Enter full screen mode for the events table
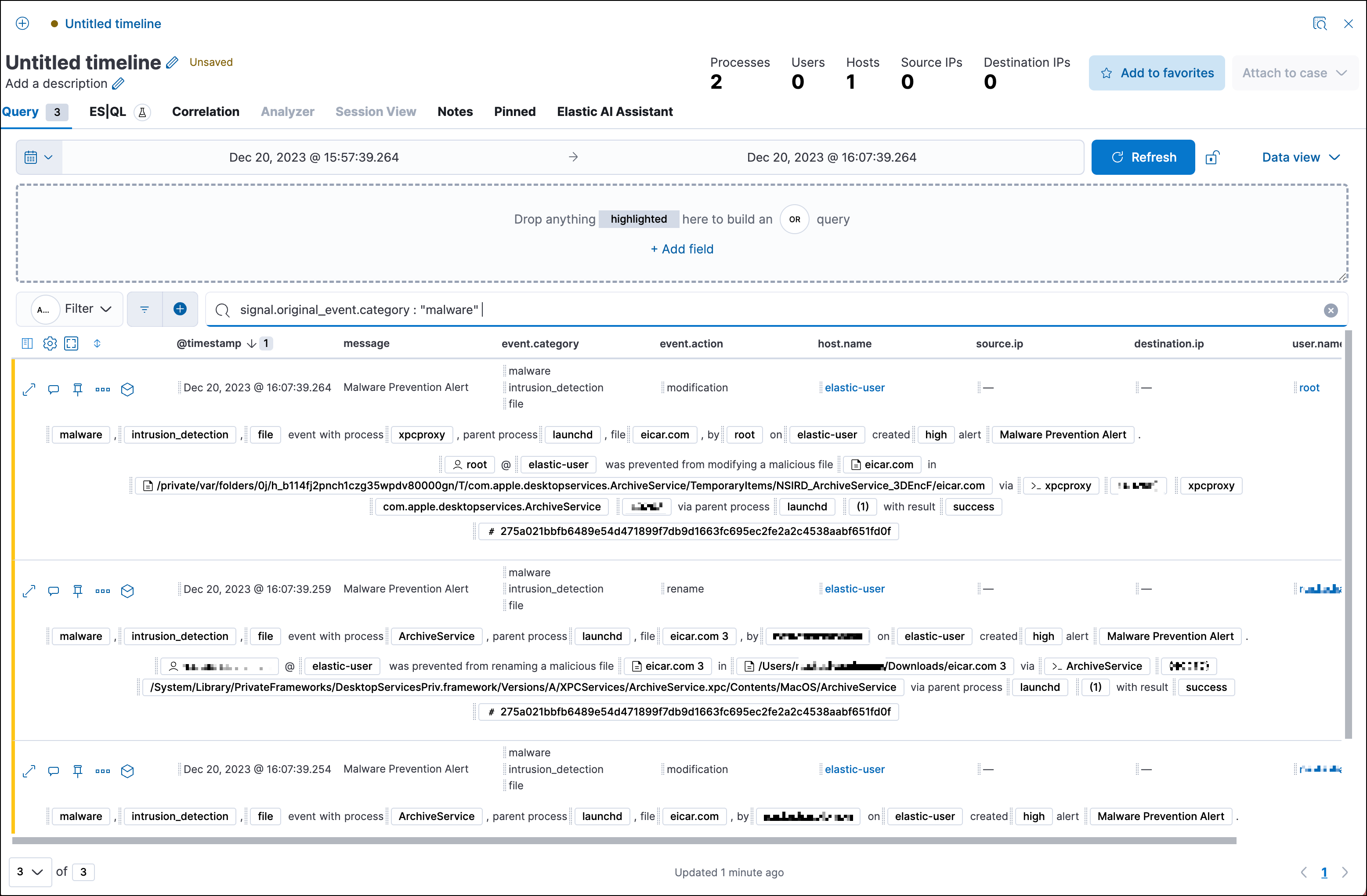This screenshot has width=1367, height=896. (71, 343)
